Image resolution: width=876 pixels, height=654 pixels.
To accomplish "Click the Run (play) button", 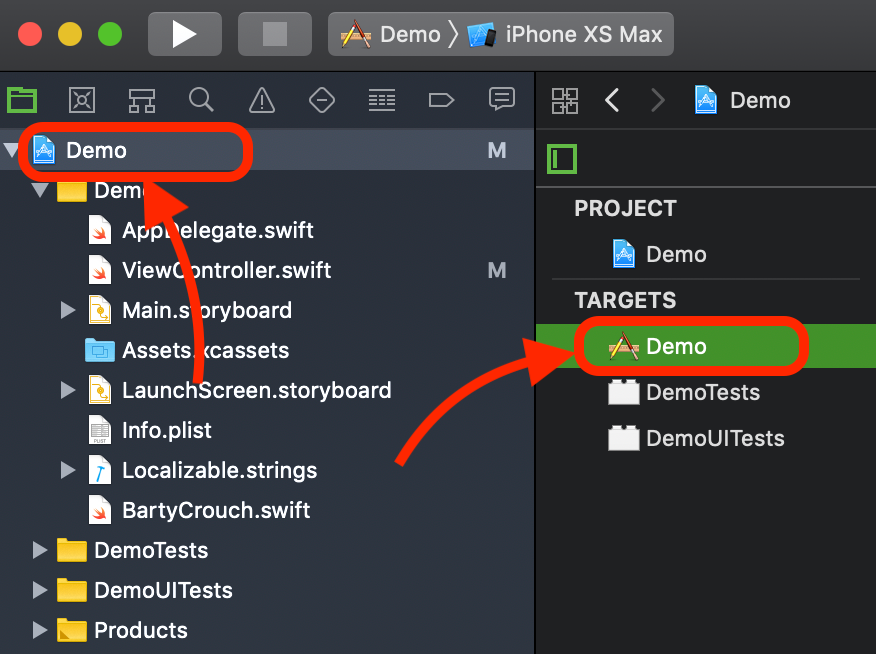I will (184, 34).
